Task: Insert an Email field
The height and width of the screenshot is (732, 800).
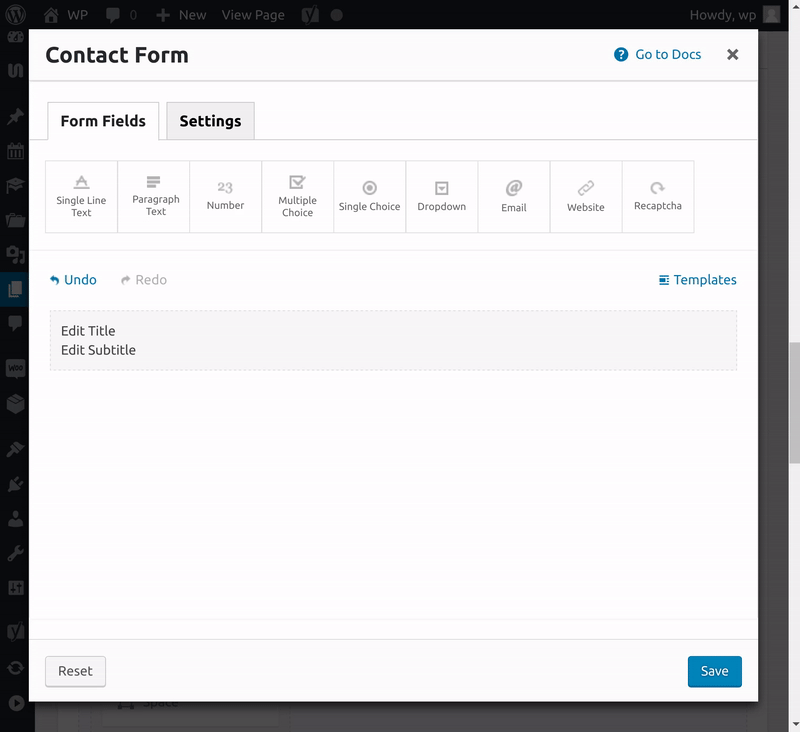Action: pos(514,197)
